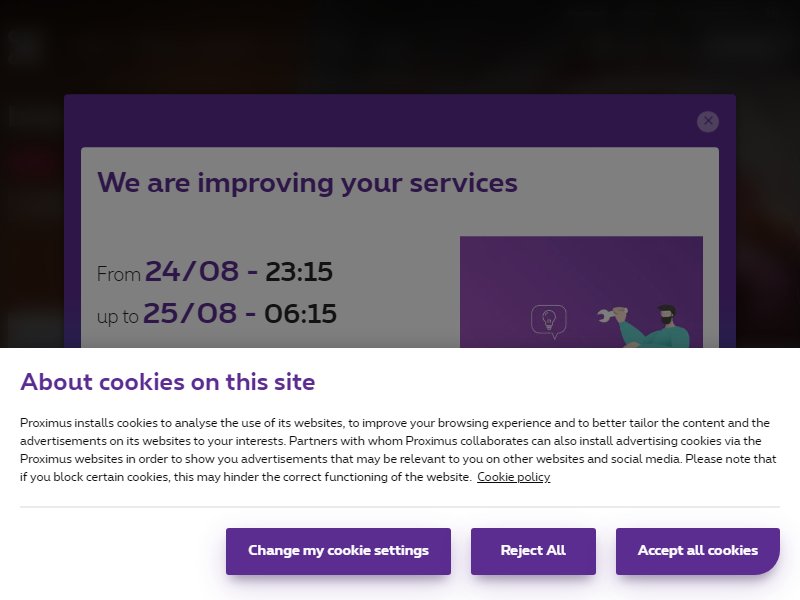The height and width of the screenshot is (600, 800).
Task: Open Change my cookie settings
Action: tap(338, 551)
